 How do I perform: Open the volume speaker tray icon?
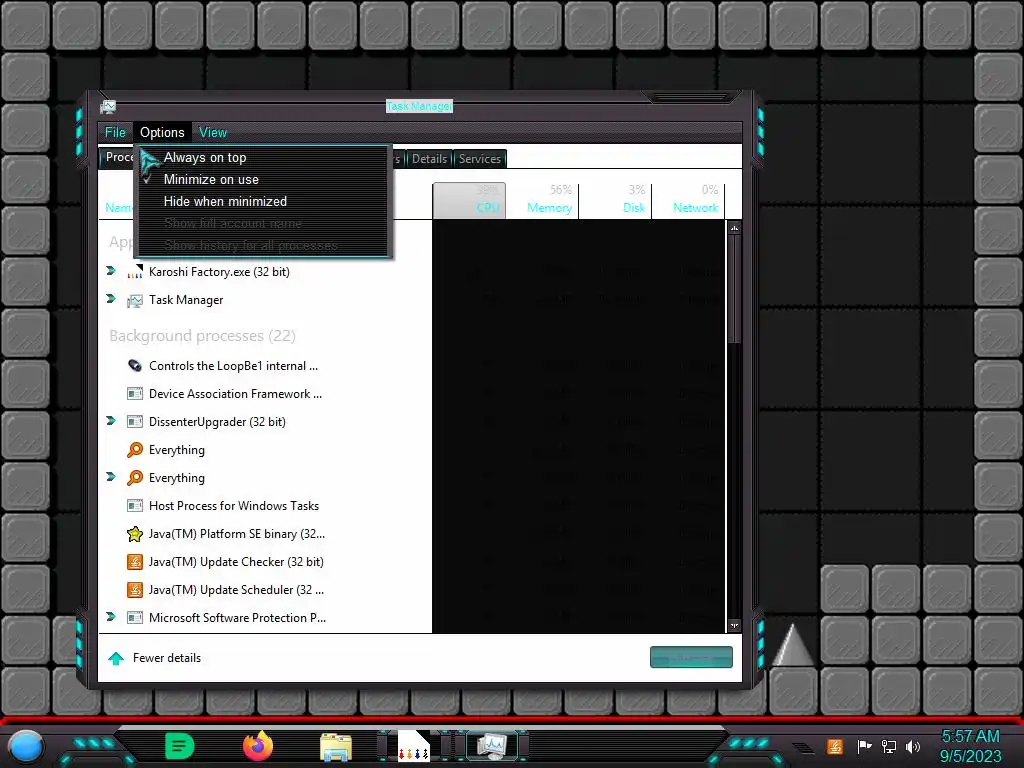(x=913, y=746)
